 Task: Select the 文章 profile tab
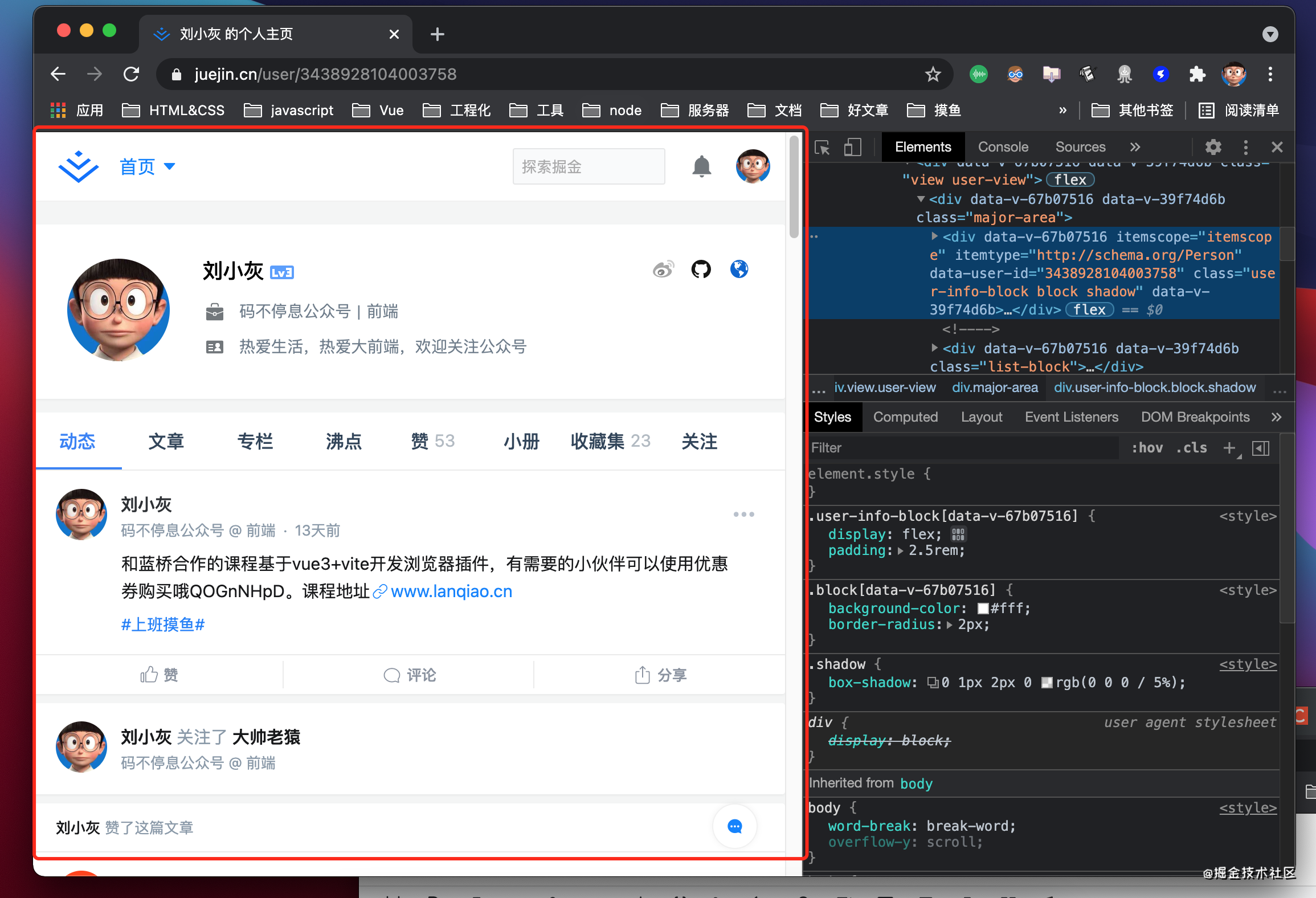(x=166, y=442)
